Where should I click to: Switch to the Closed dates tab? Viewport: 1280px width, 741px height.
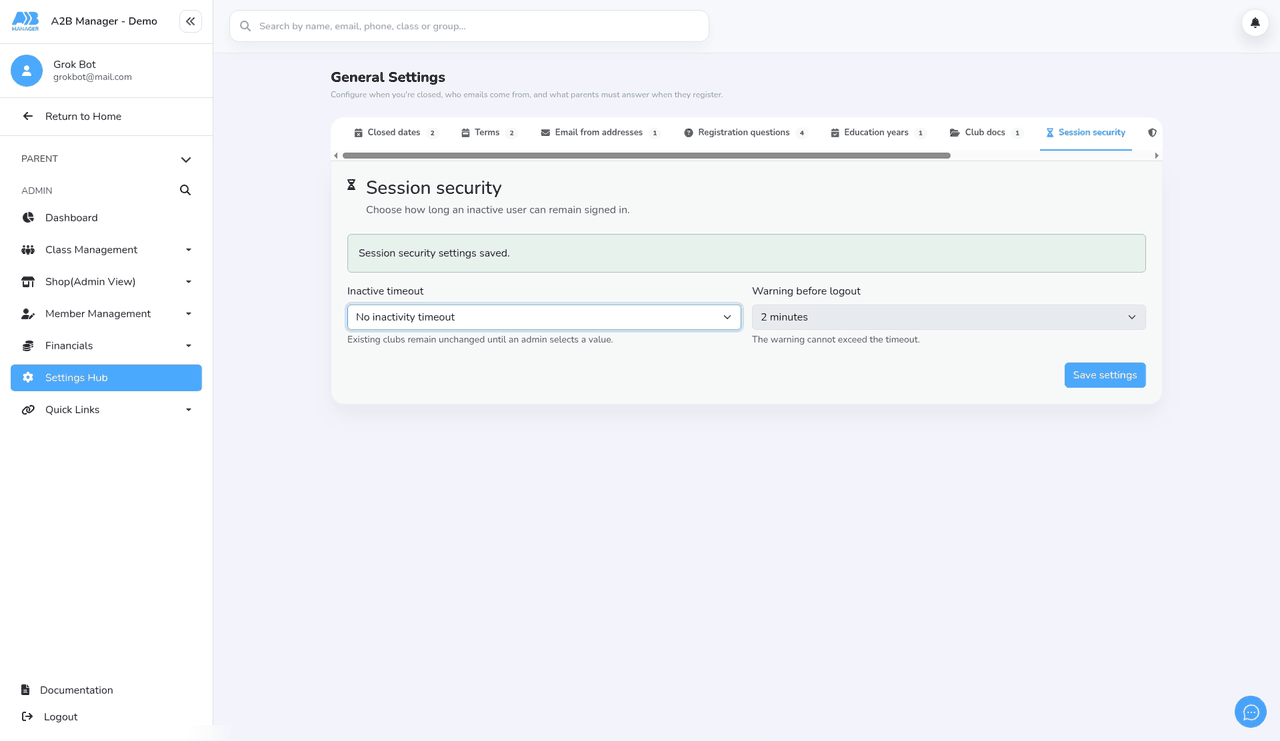point(395,133)
